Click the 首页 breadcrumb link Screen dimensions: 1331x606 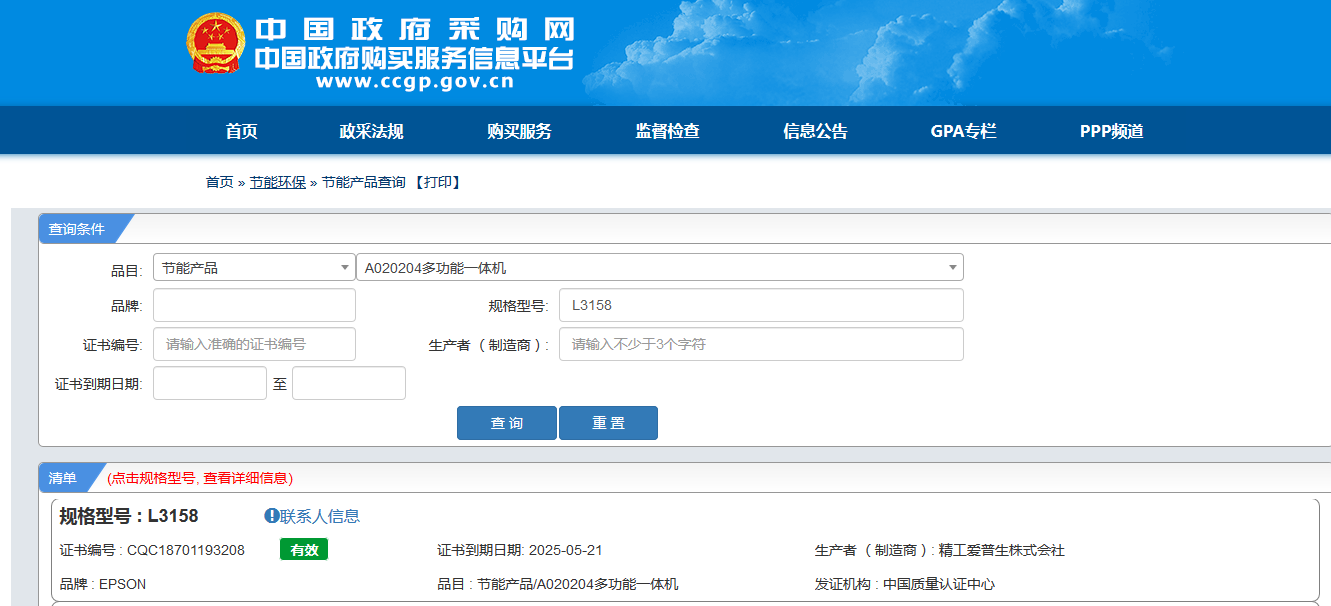pos(220,182)
